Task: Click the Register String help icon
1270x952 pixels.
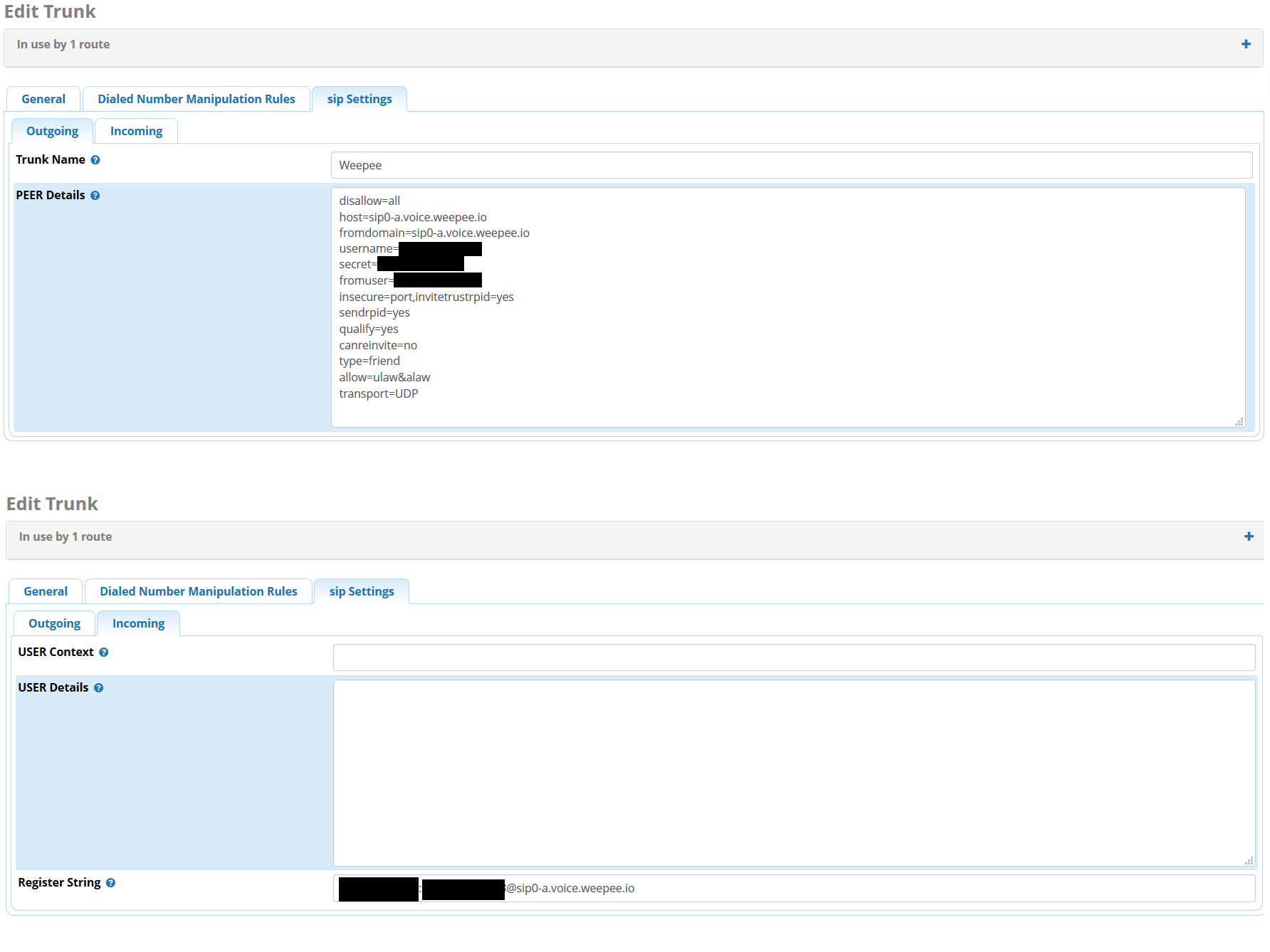Action: pyautogui.click(x=111, y=883)
